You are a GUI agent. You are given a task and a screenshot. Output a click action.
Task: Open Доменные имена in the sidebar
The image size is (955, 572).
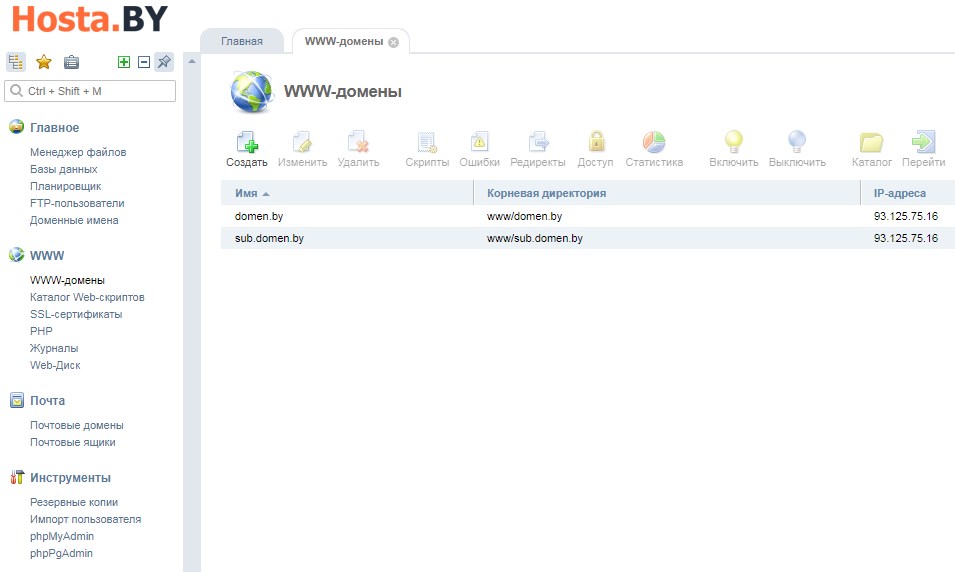74,221
